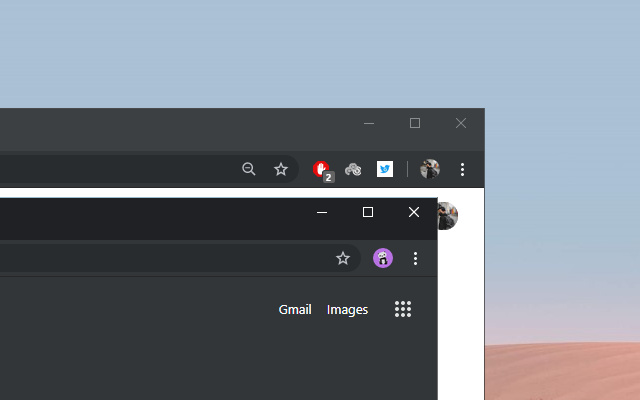Maximize the back Chrome window

[415, 123]
